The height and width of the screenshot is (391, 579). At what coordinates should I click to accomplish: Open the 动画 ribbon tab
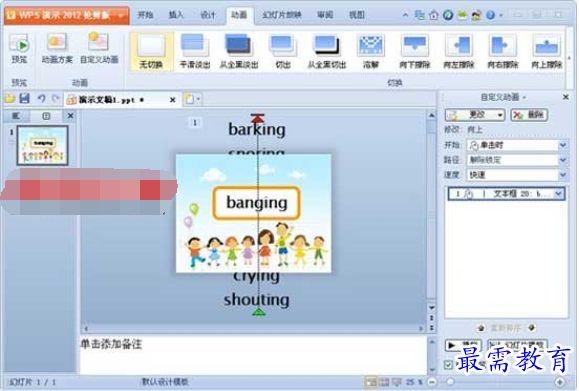pyautogui.click(x=239, y=15)
